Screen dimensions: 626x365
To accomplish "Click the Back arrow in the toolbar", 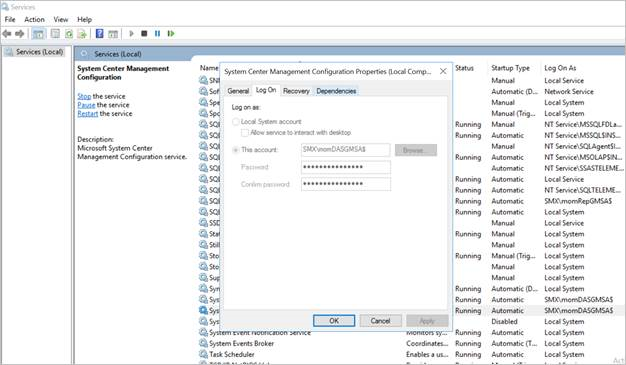I will [6, 34].
